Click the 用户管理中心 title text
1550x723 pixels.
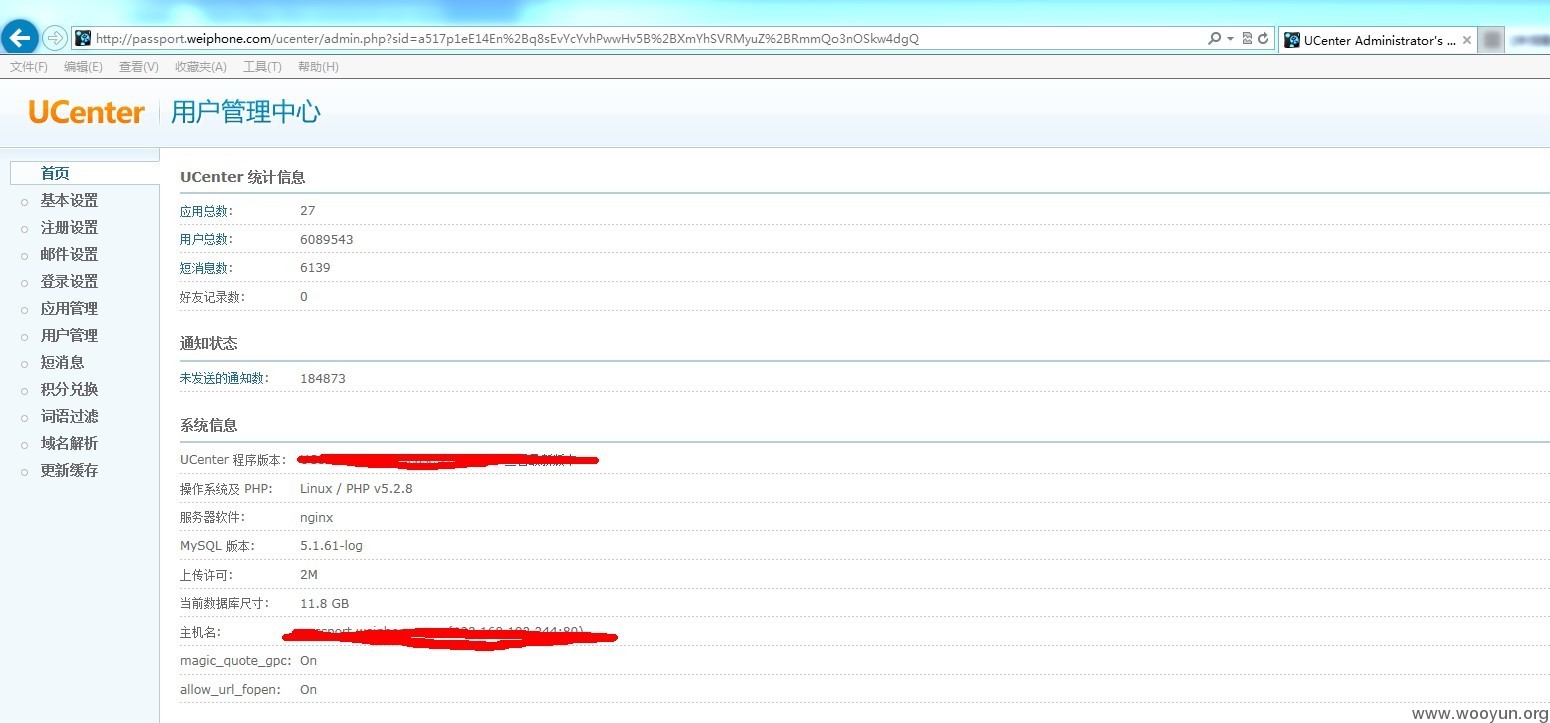246,111
